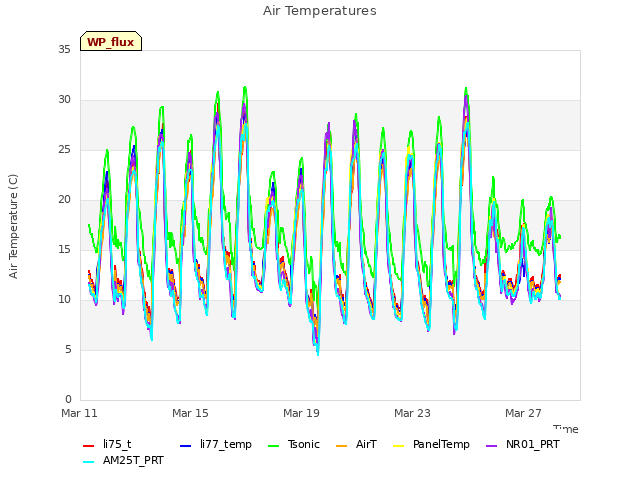
Task: Click the WP_flux label box
Action: point(111,41)
